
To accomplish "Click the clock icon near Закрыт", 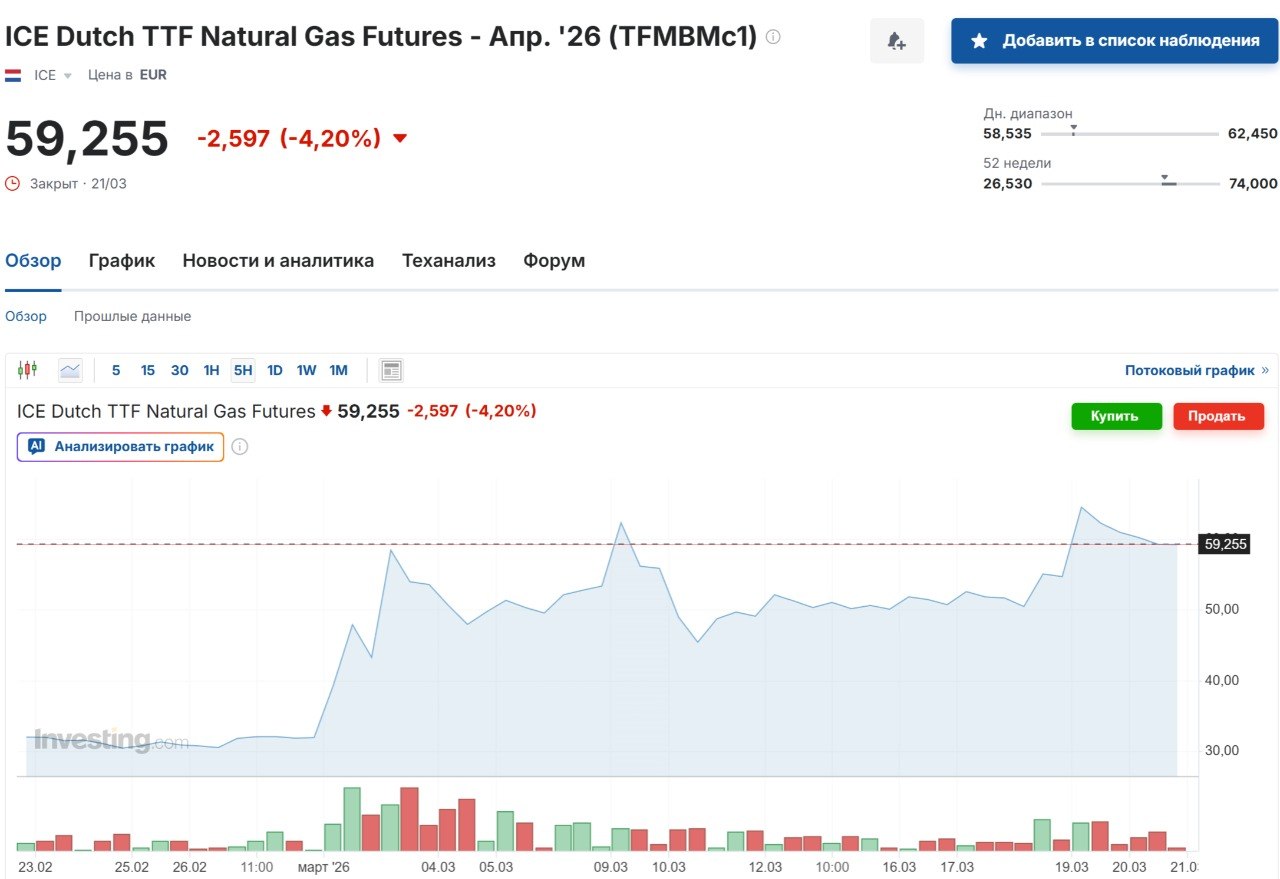I will tap(12, 183).
